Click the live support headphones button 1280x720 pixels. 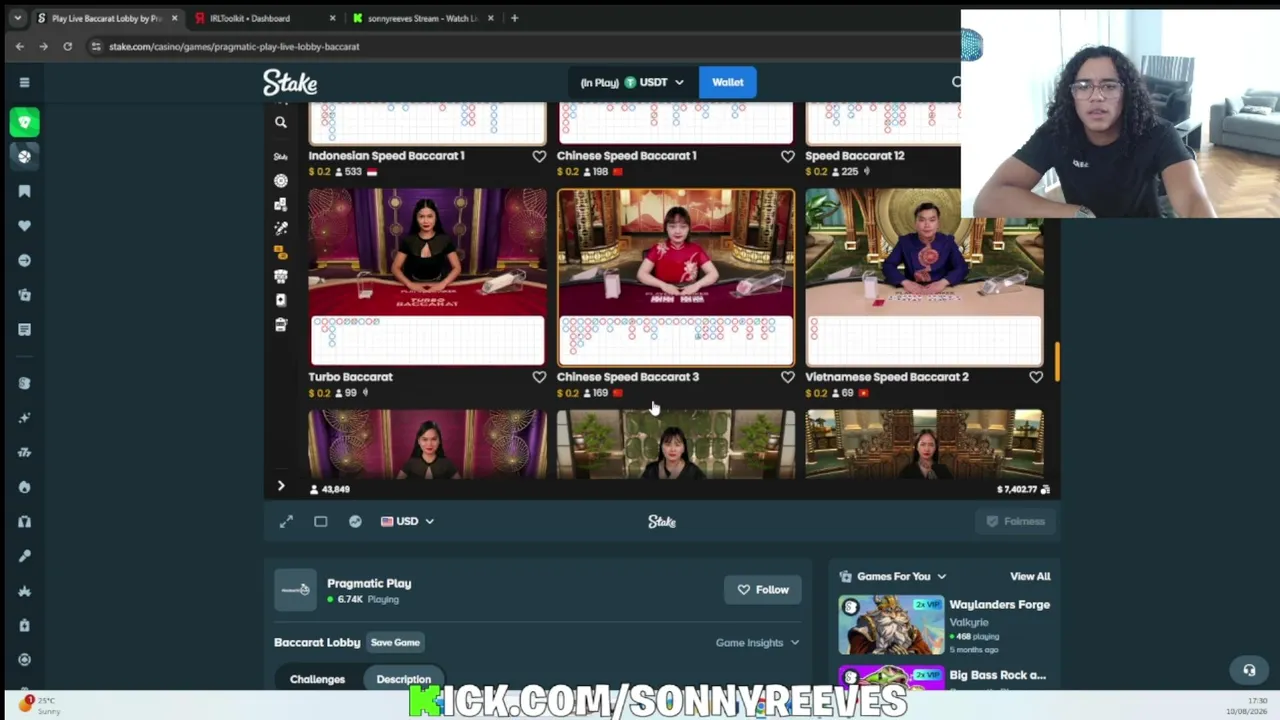1249,670
